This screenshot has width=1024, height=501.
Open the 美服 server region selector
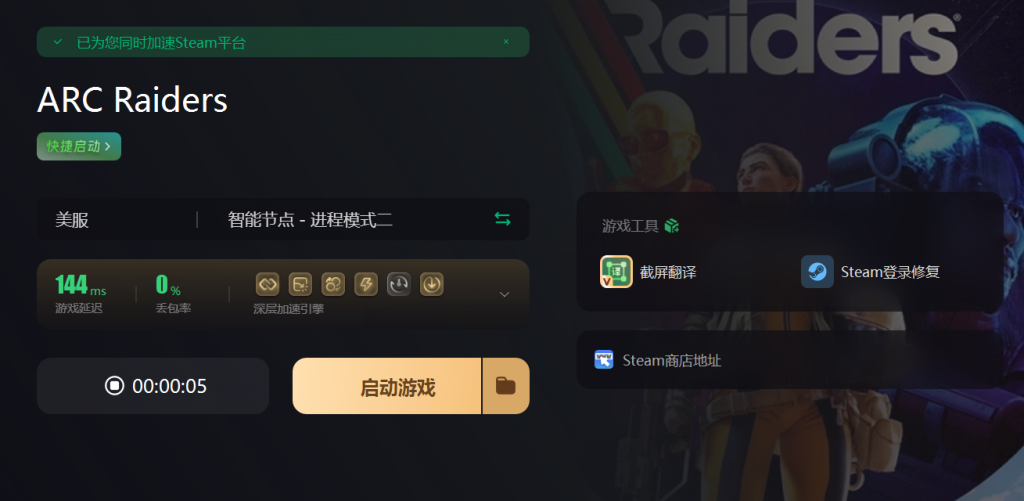point(72,220)
